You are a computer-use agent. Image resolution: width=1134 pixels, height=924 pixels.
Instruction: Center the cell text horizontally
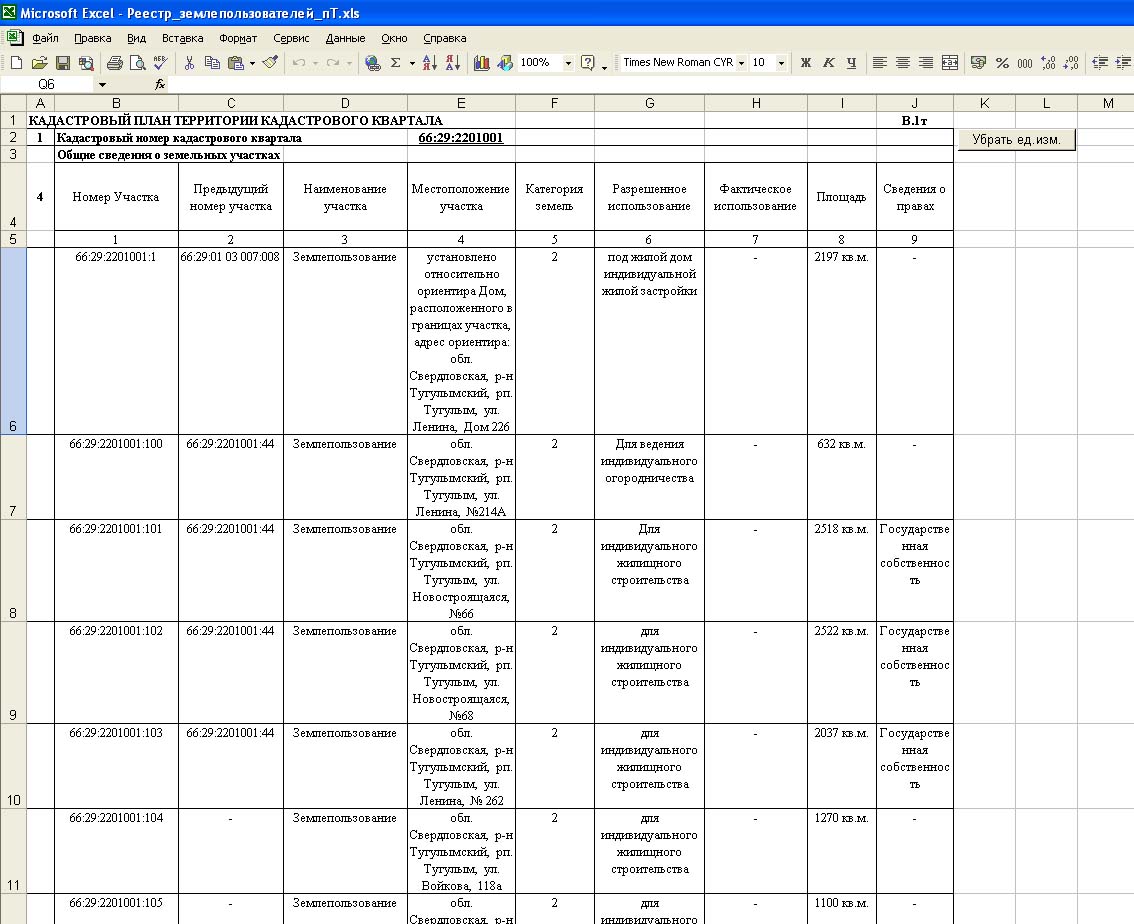(903, 63)
